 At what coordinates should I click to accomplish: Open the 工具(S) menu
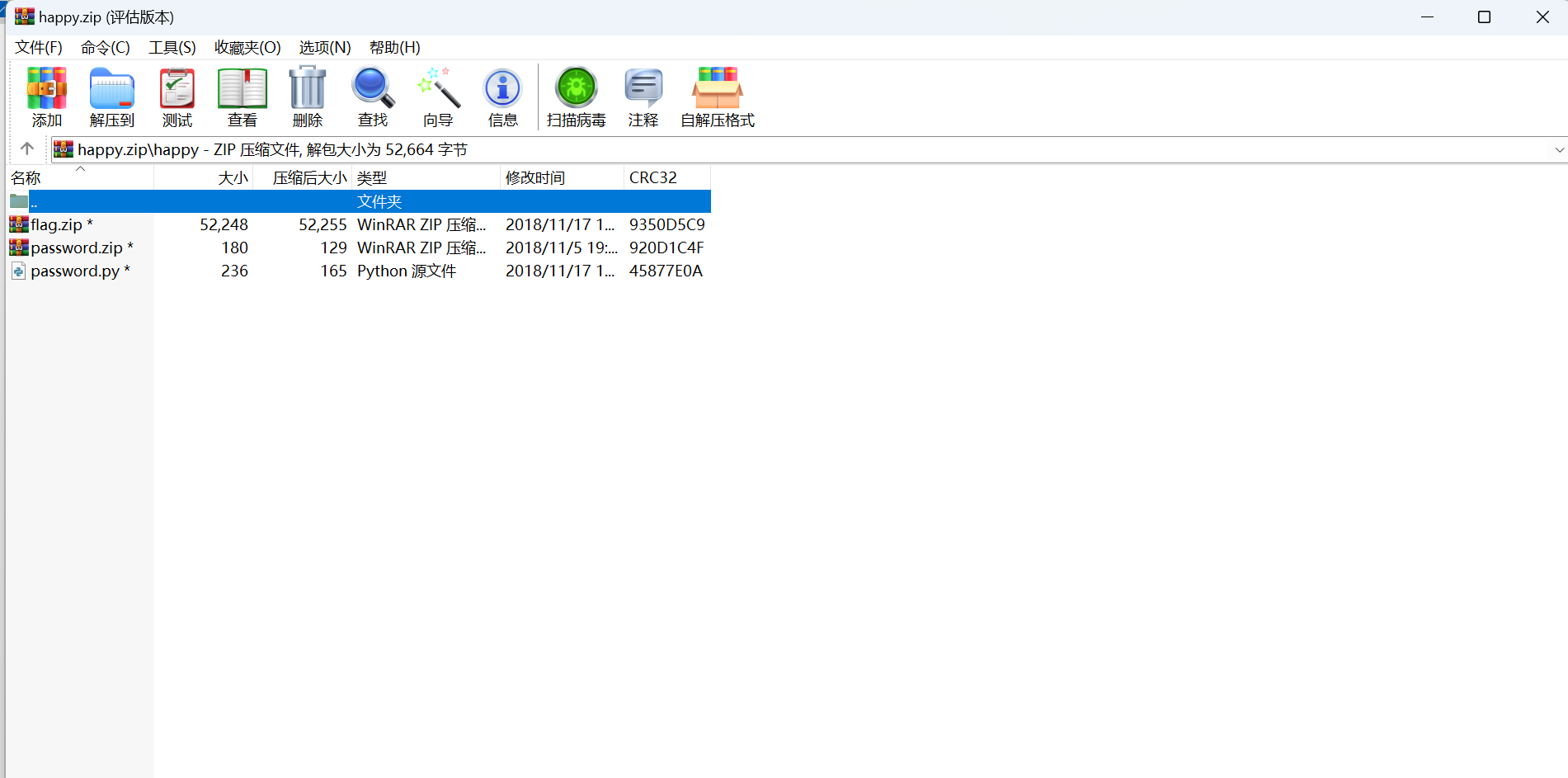172,47
